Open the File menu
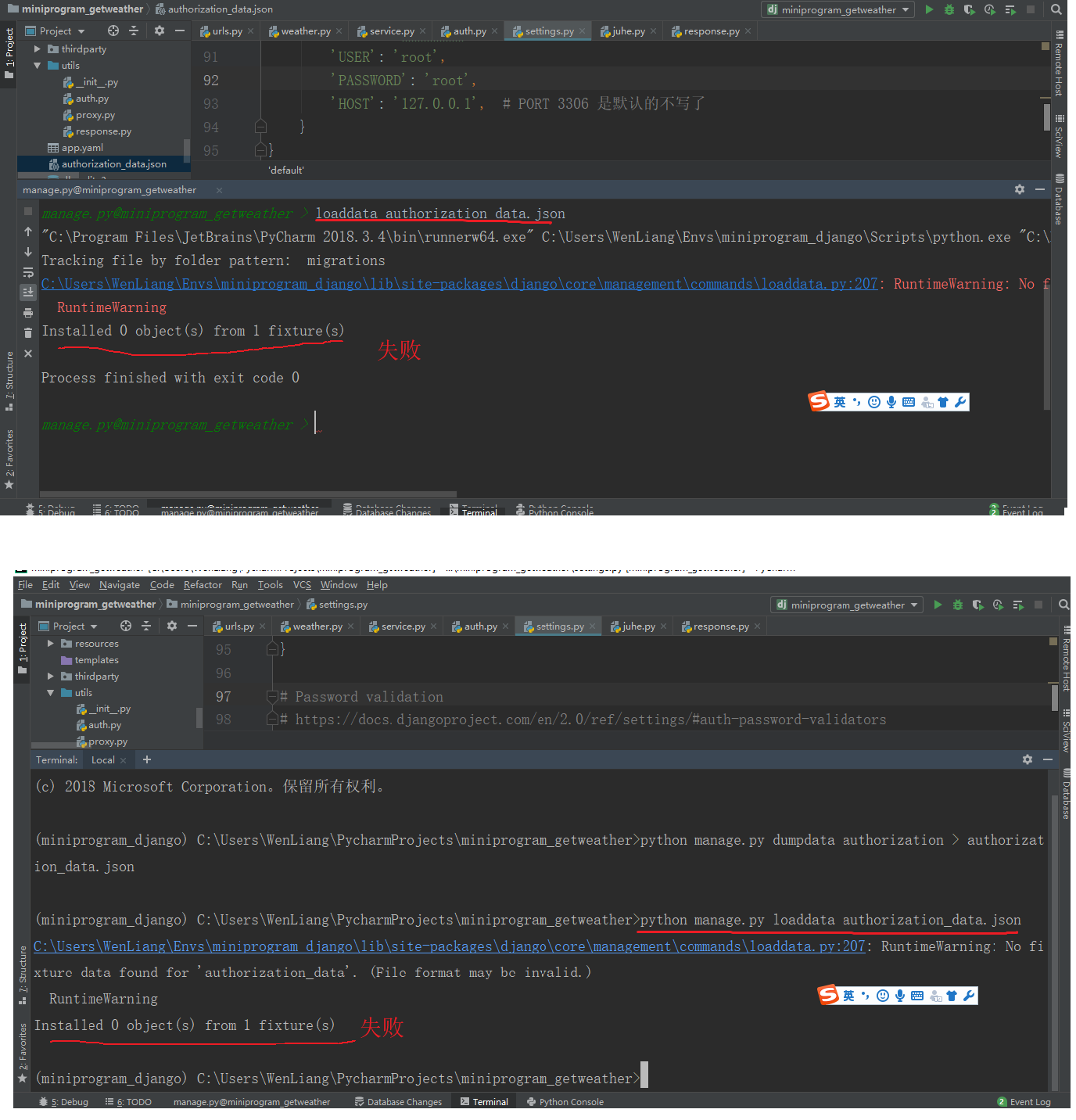Viewport: 1076px width, 1120px height. pos(25,584)
